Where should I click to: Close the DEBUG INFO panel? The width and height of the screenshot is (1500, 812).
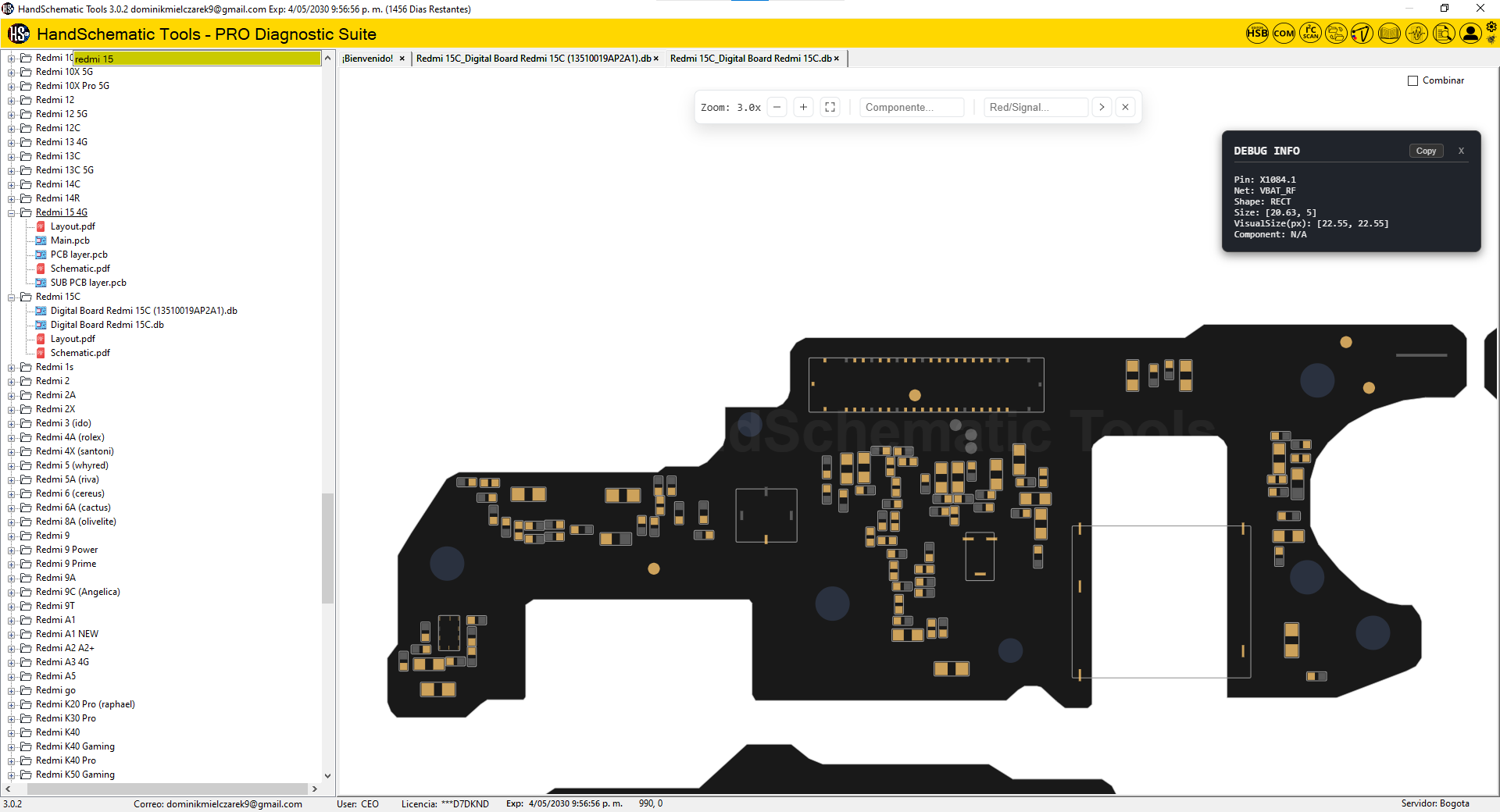click(1461, 151)
